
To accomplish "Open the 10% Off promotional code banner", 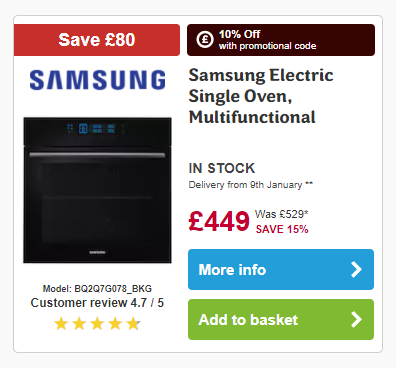I will point(281,40).
